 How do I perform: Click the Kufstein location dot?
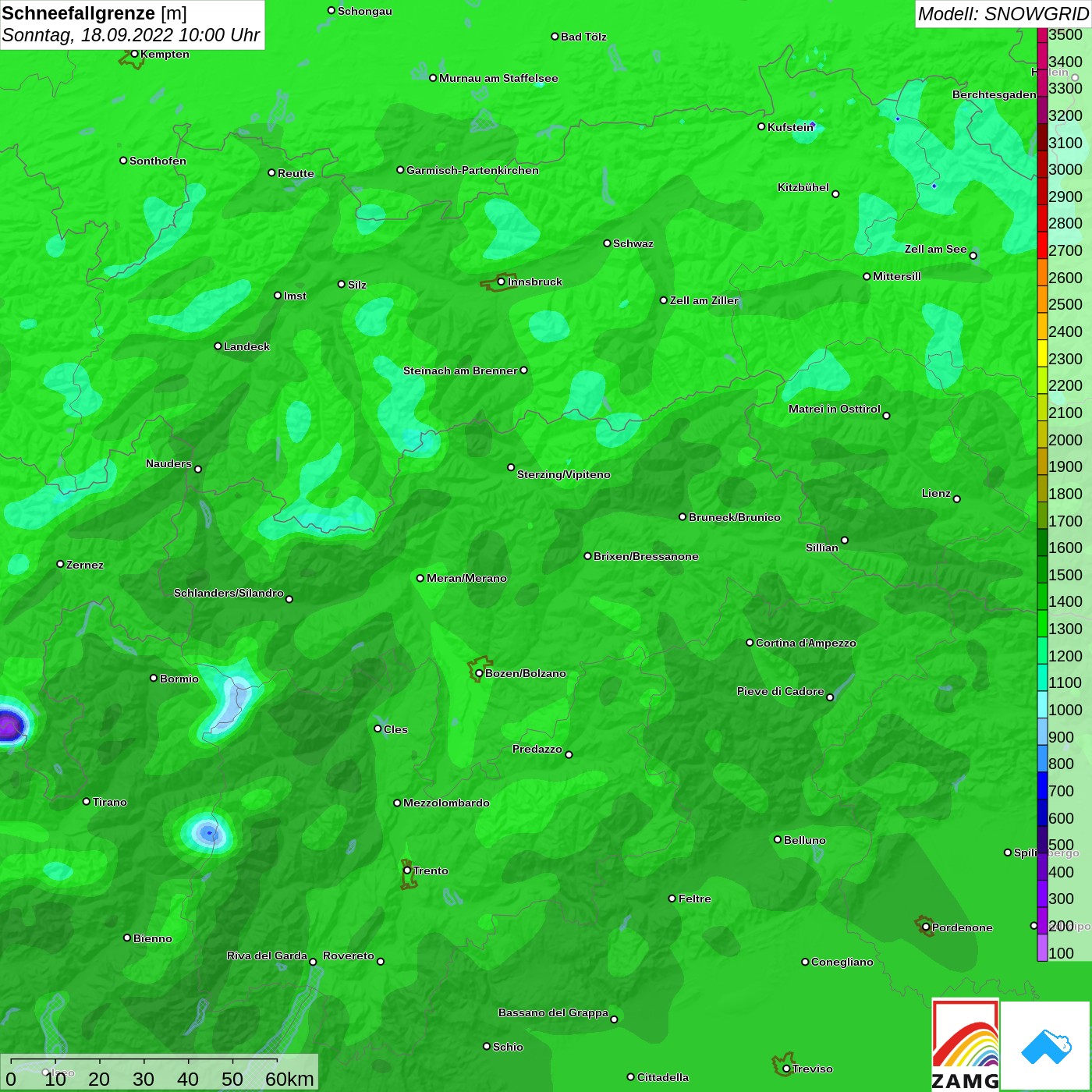coord(761,126)
